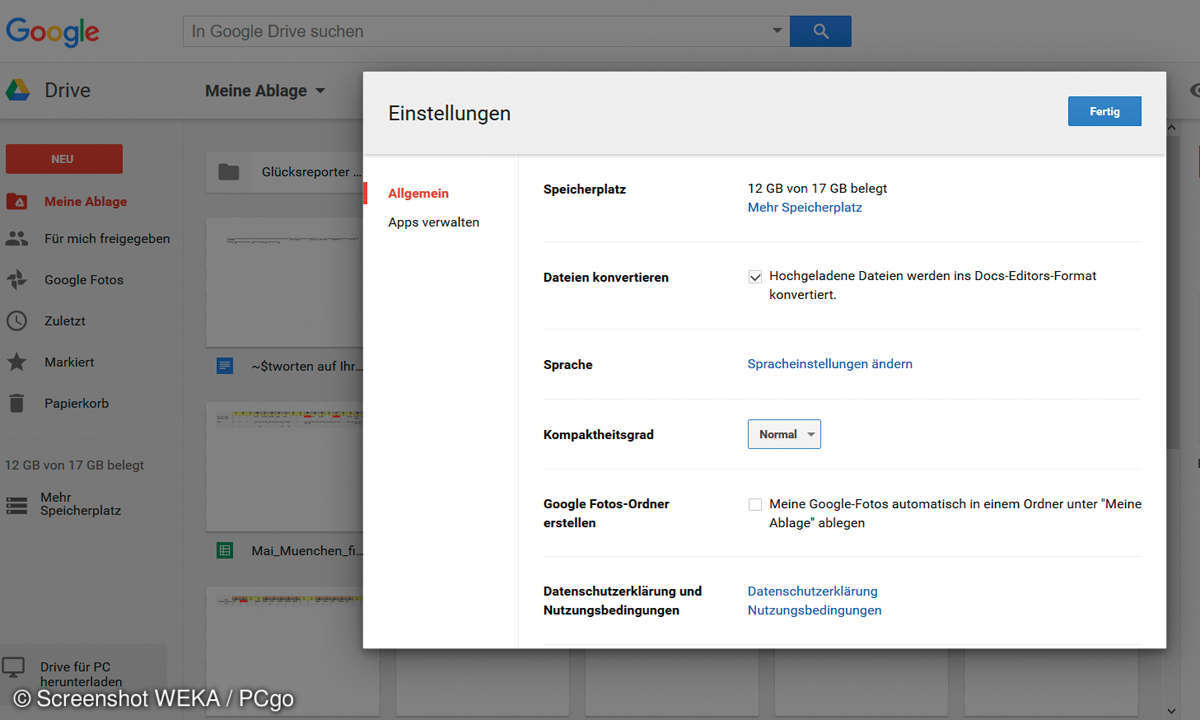This screenshot has height=720, width=1200.
Task: Uncheck the Dateien konvertieren checkbox
Action: point(755,277)
